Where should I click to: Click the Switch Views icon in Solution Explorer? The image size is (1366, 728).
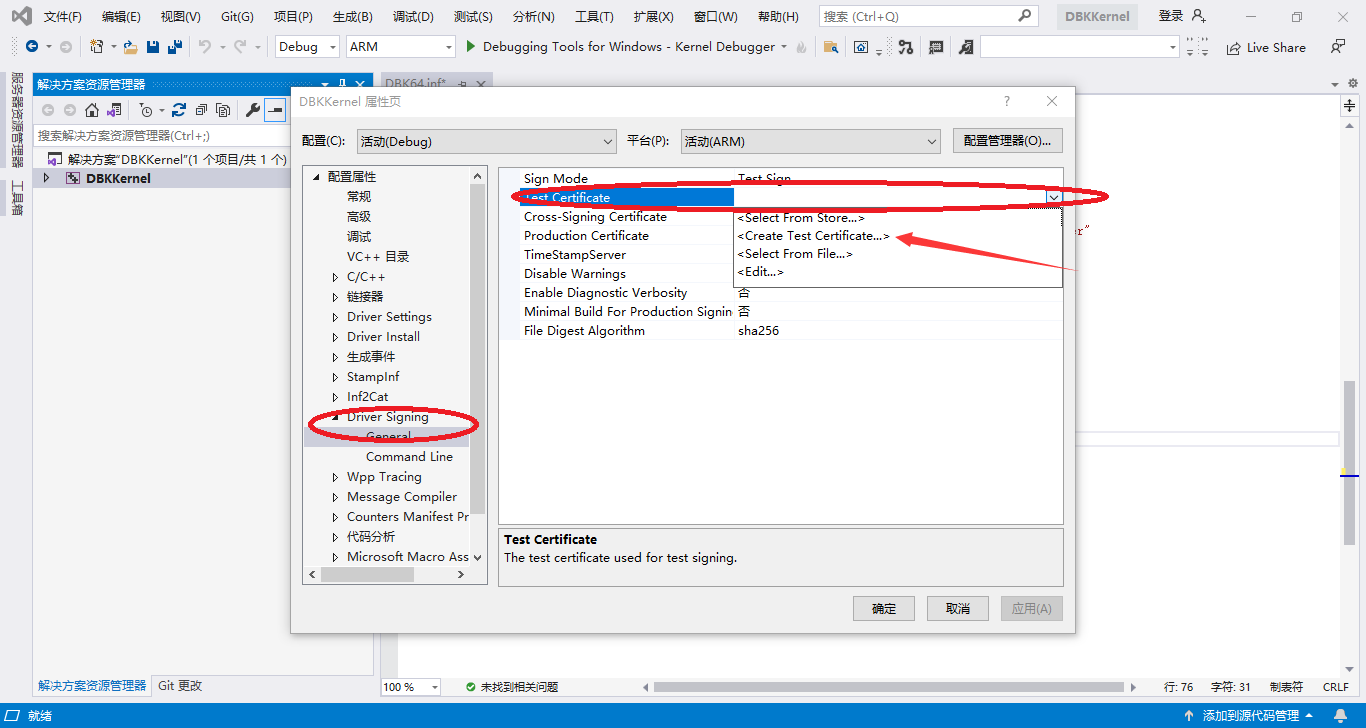(x=114, y=110)
